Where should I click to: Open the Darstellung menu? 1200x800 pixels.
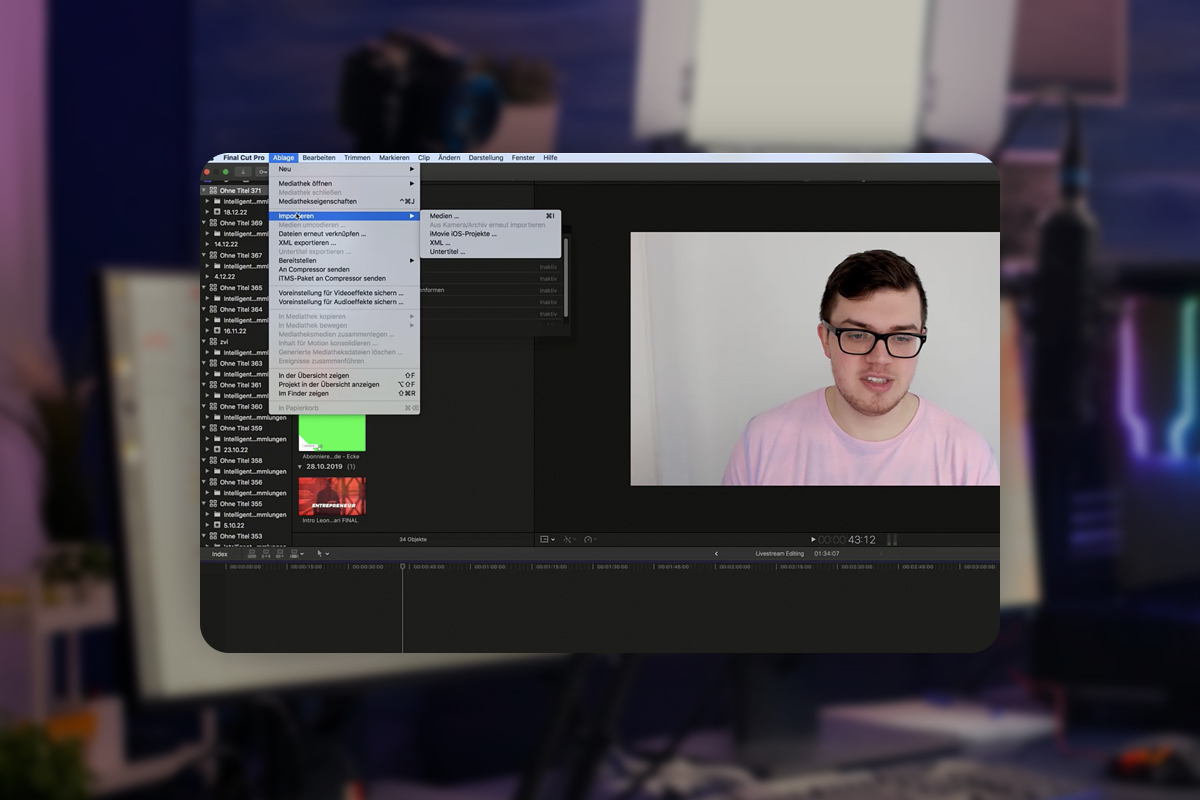(x=486, y=158)
